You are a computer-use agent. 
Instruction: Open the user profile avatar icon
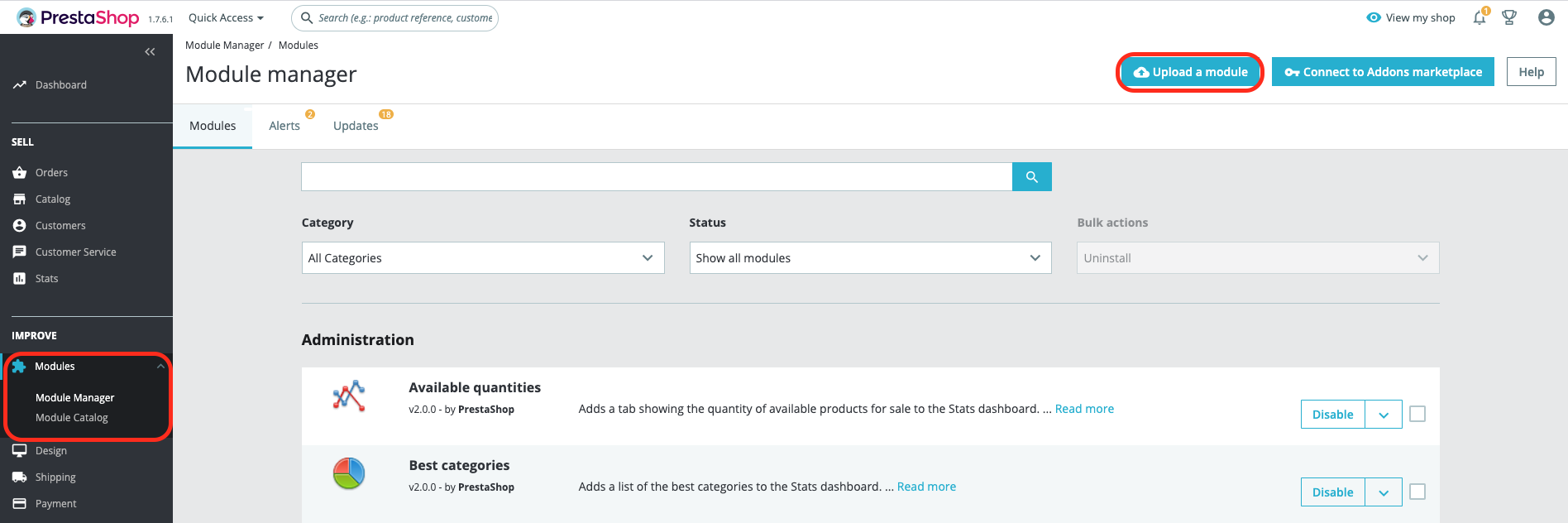[1546, 17]
